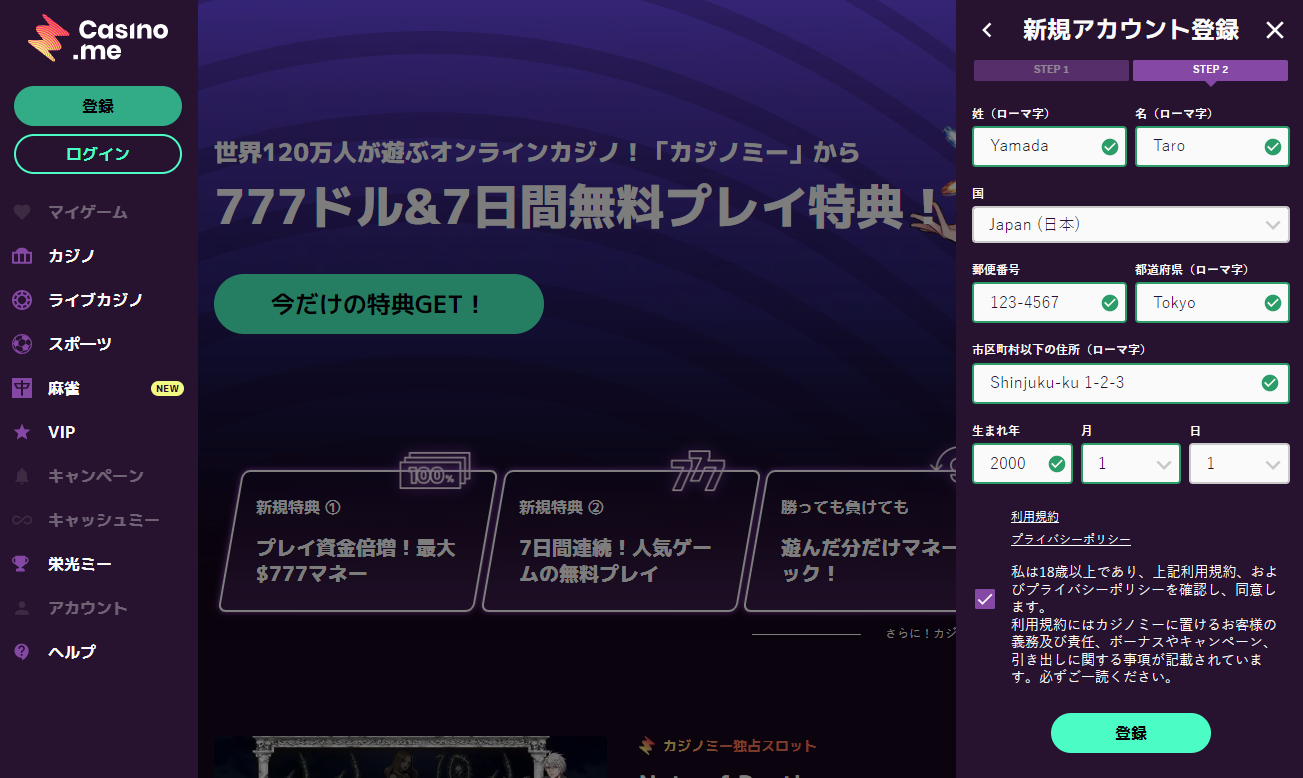The height and width of the screenshot is (778, 1303).
Task: Click the Casino.me logo
Action: click(98, 39)
